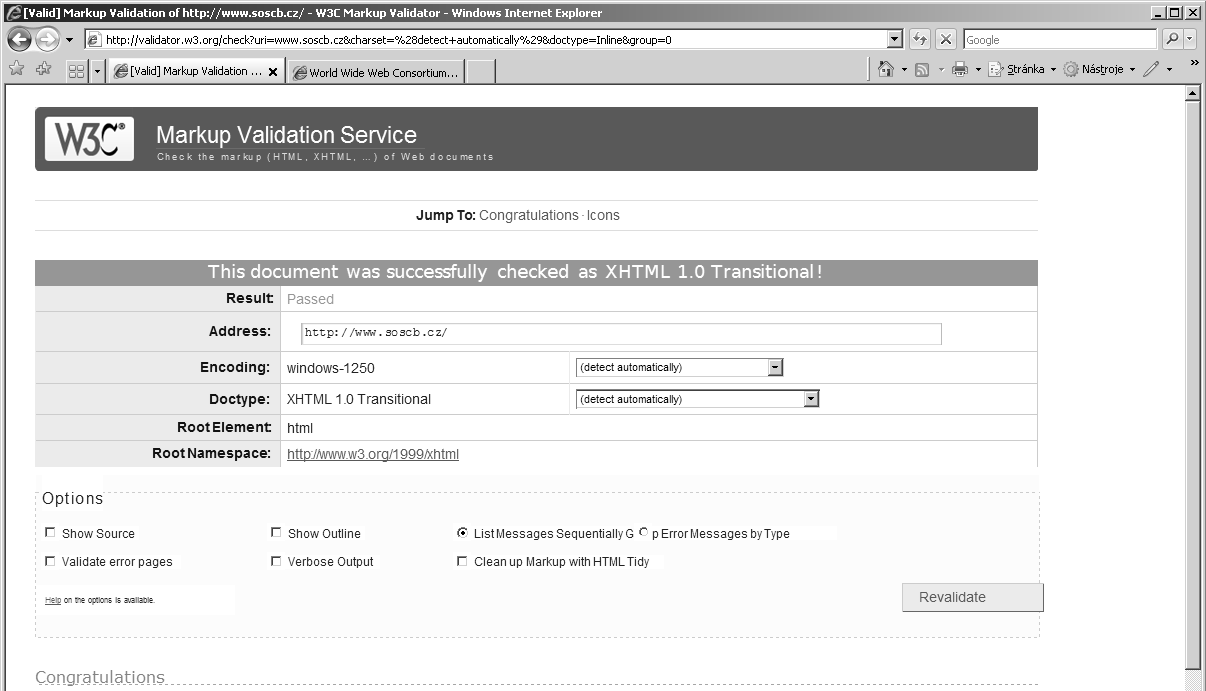This screenshot has width=1206, height=691.
Task: Click the XHTML 1.0 Transitional doctype value
Action: (359, 399)
